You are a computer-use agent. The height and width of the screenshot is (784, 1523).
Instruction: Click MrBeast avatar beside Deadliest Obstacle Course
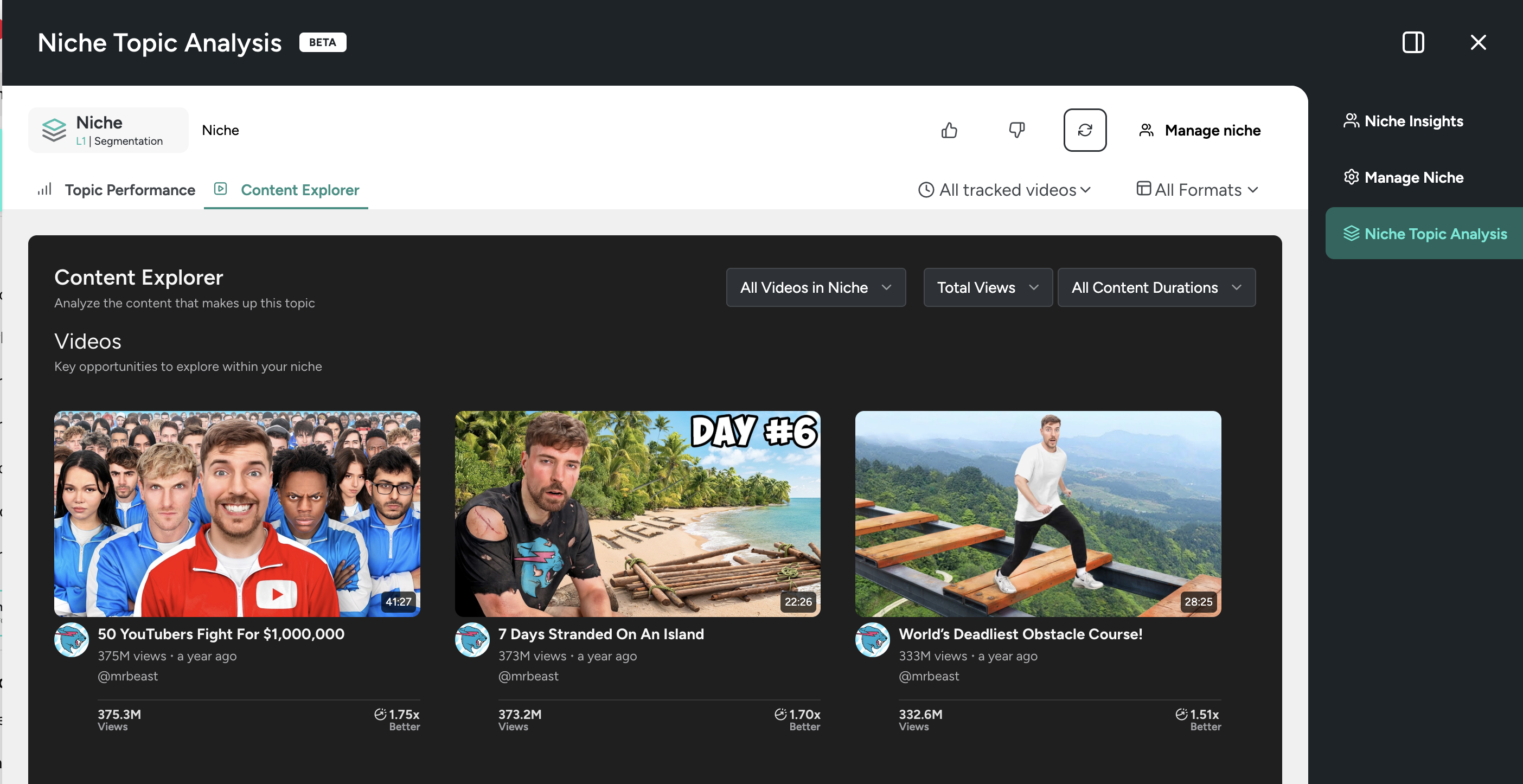(x=872, y=640)
